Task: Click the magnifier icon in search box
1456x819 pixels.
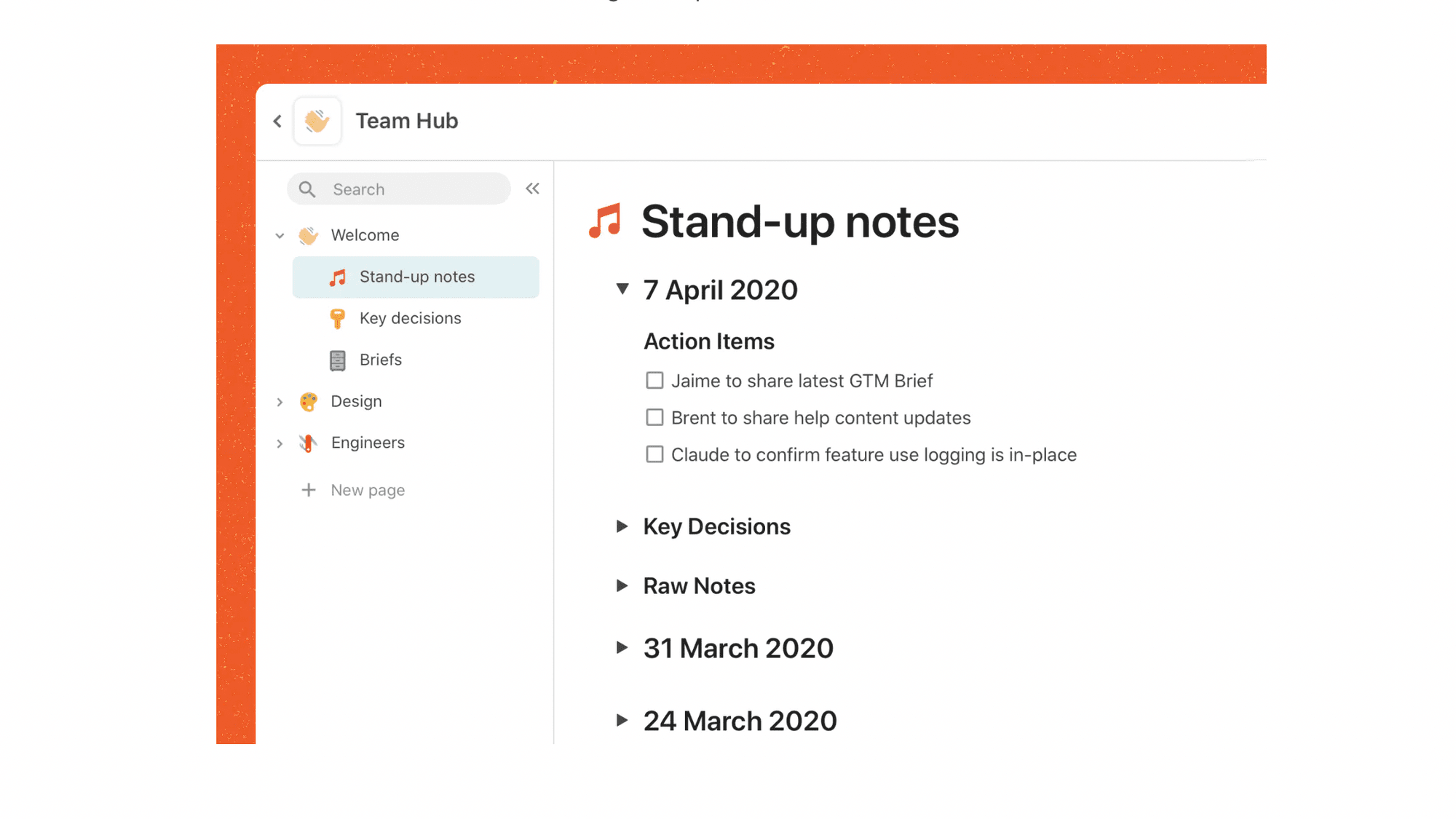Action: pos(307,189)
